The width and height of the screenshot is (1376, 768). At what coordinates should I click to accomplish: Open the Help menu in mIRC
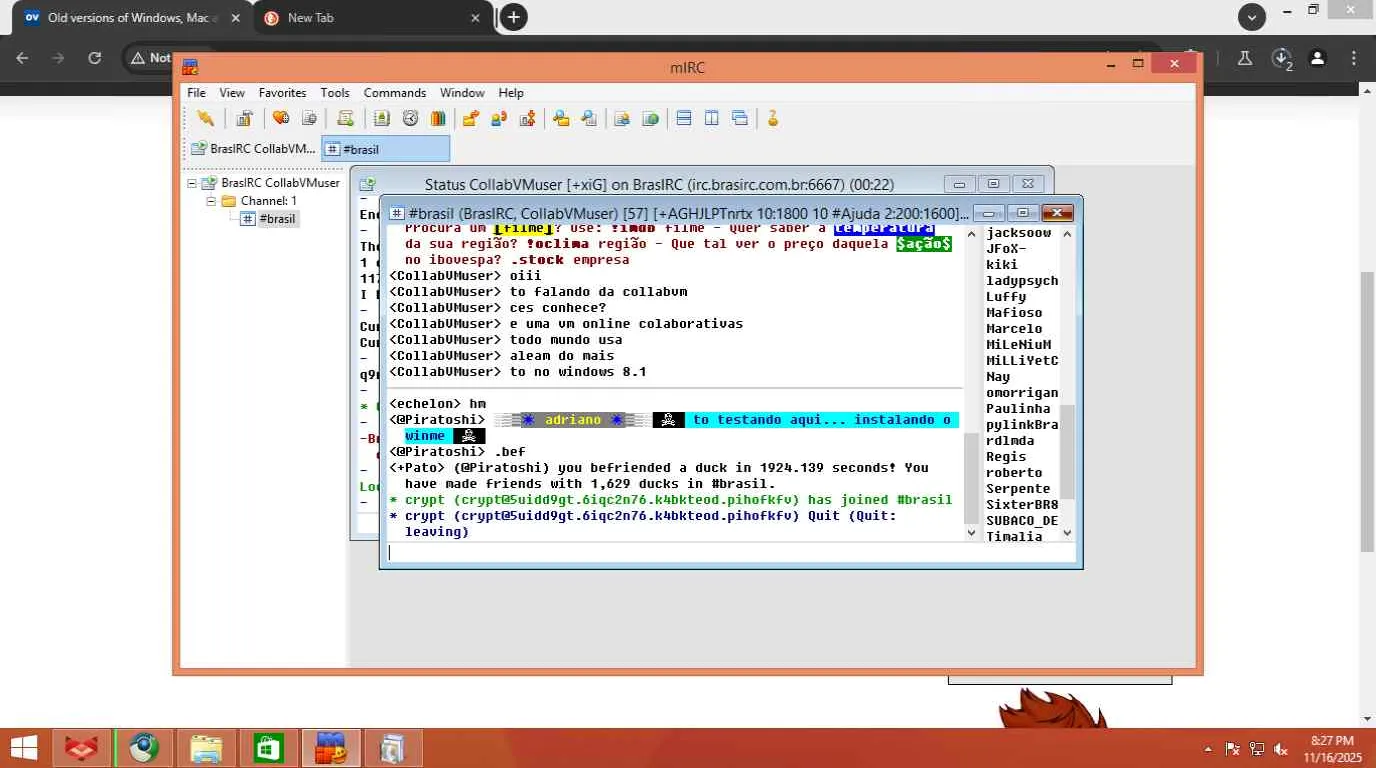[x=511, y=93]
